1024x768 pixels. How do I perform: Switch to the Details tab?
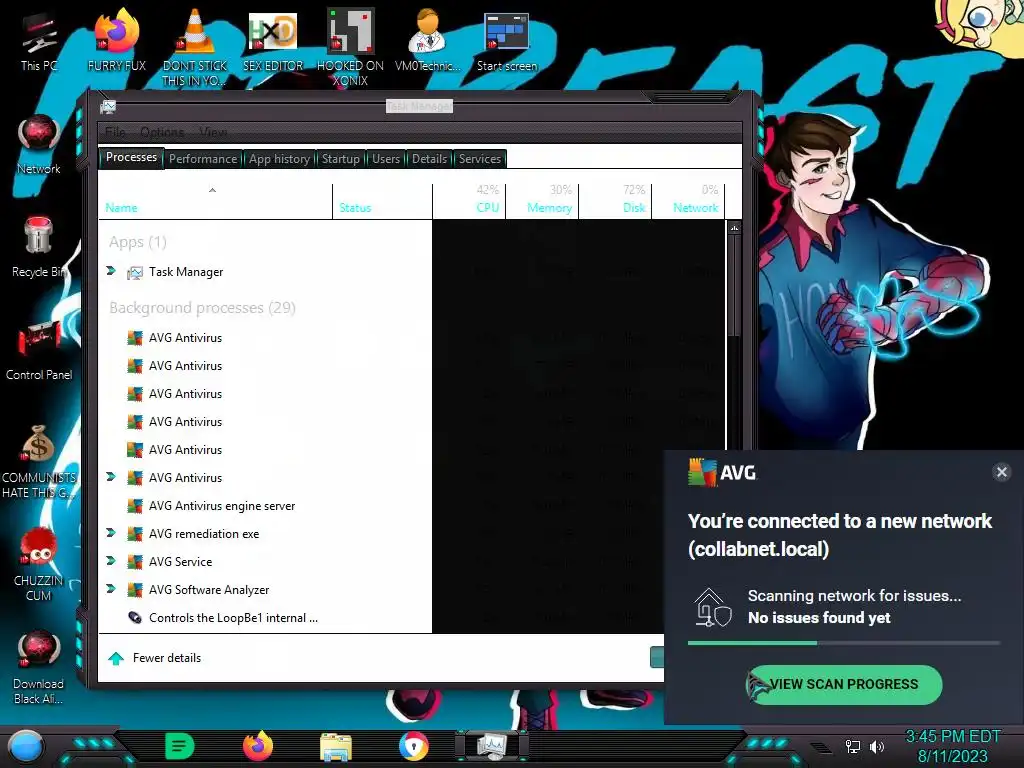[429, 159]
